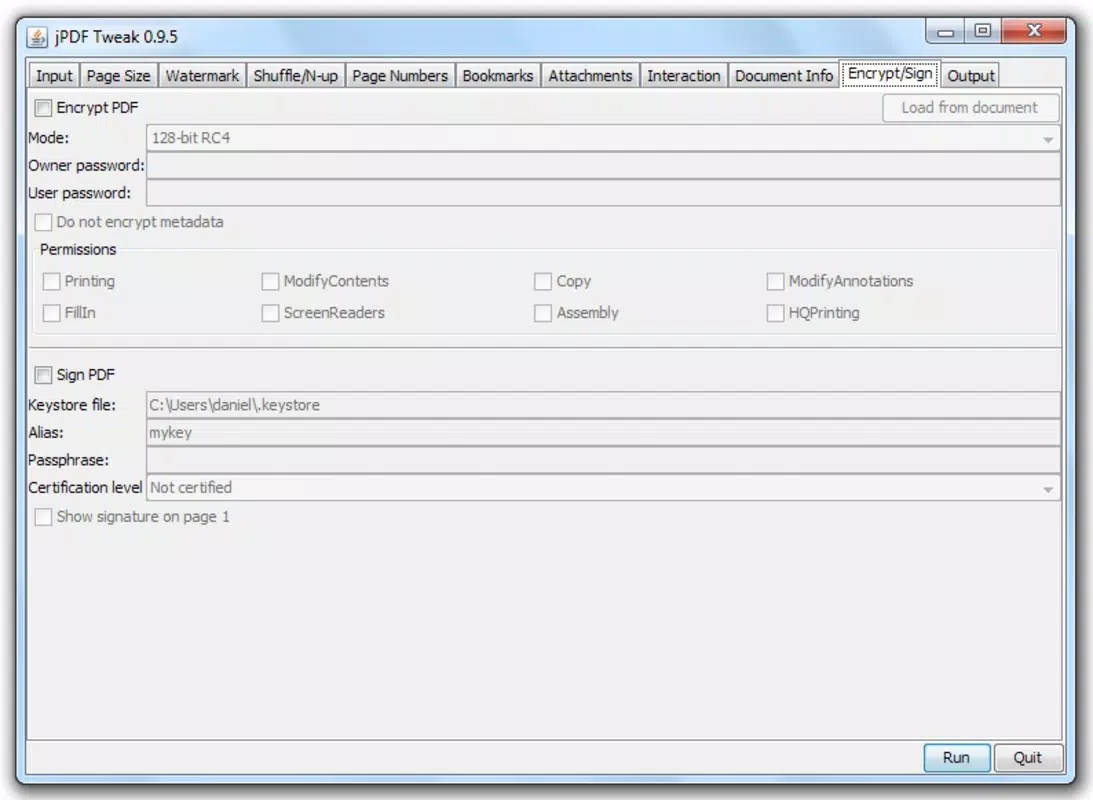Select the Encrypt/Sign tab
This screenshot has width=1093, height=800.
pos(890,74)
